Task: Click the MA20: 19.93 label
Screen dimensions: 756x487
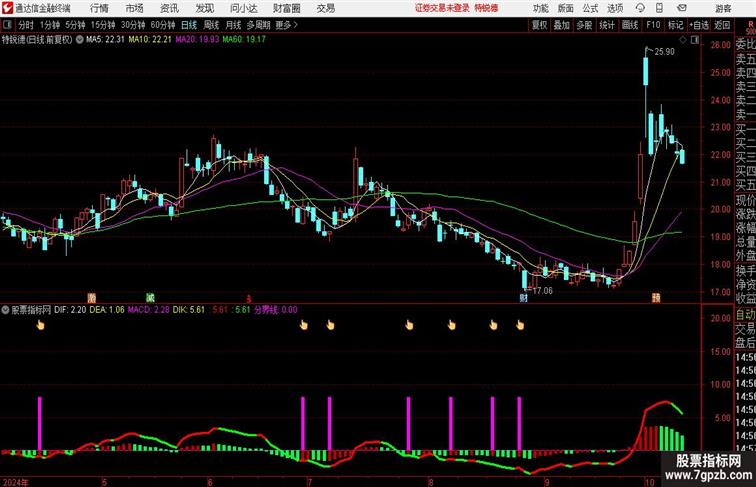Action: 197,40
